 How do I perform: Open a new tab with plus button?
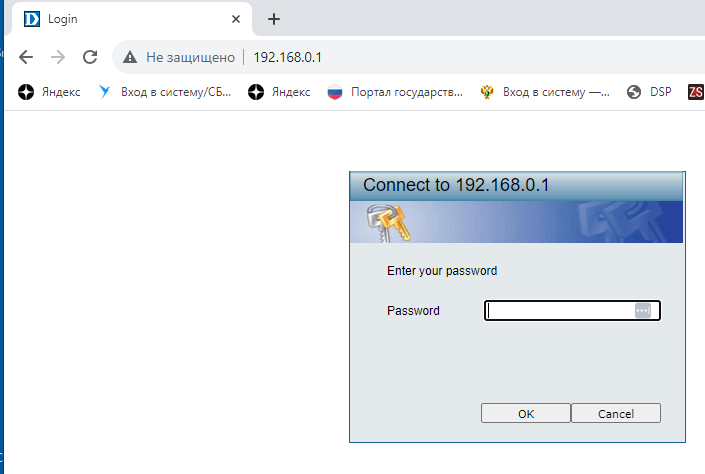pos(274,19)
